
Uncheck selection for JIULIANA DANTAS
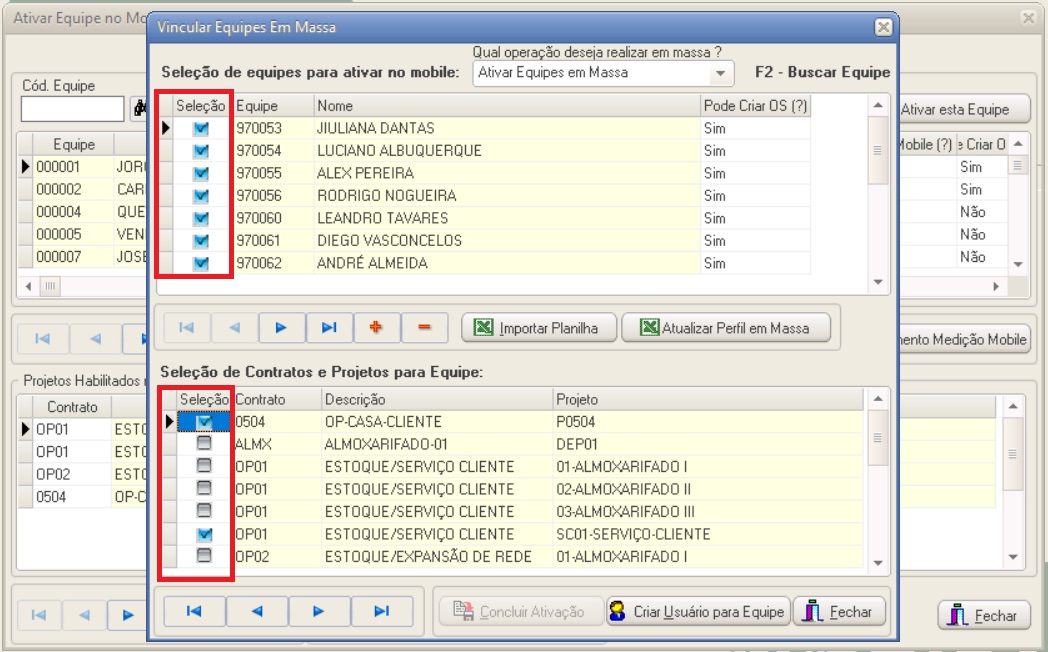pyautogui.click(x=202, y=128)
